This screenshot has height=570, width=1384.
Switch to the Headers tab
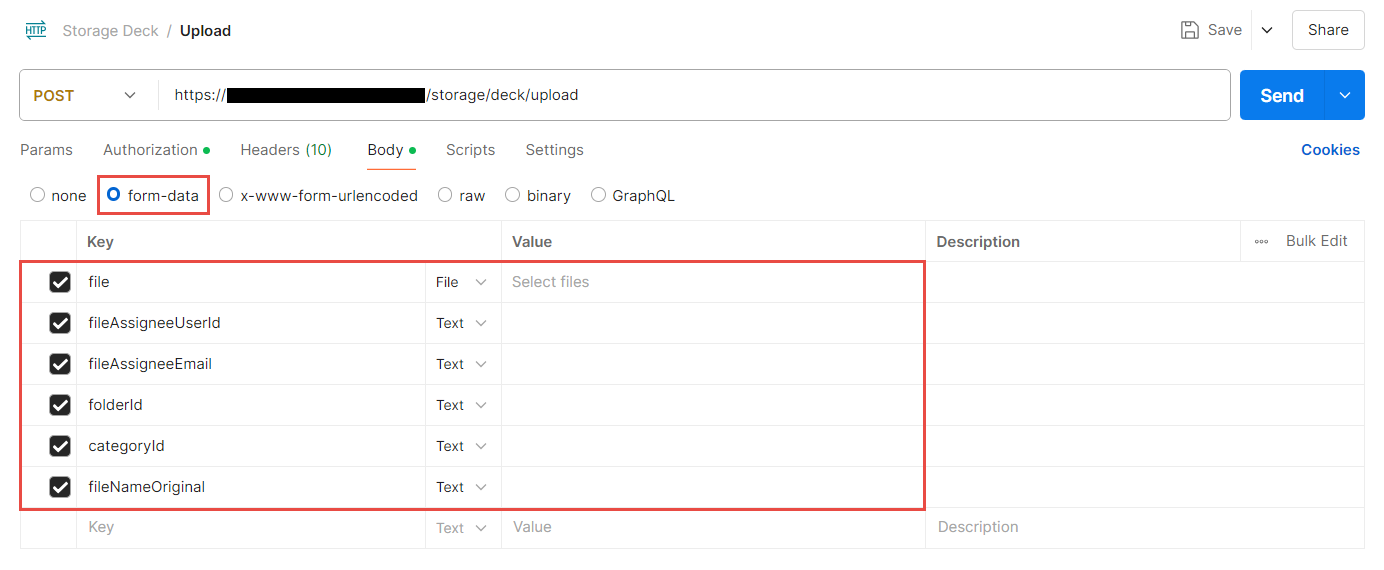[x=285, y=150]
